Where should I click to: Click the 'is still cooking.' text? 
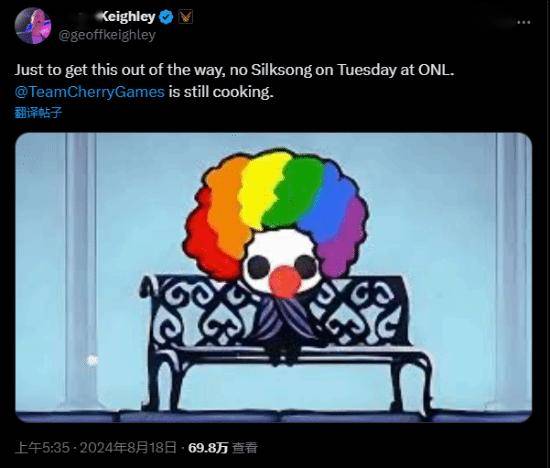tap(220, 92)
